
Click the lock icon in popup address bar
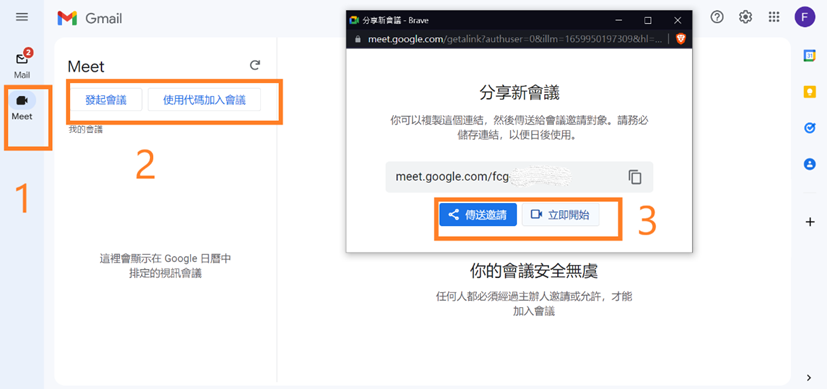(358, 39)
